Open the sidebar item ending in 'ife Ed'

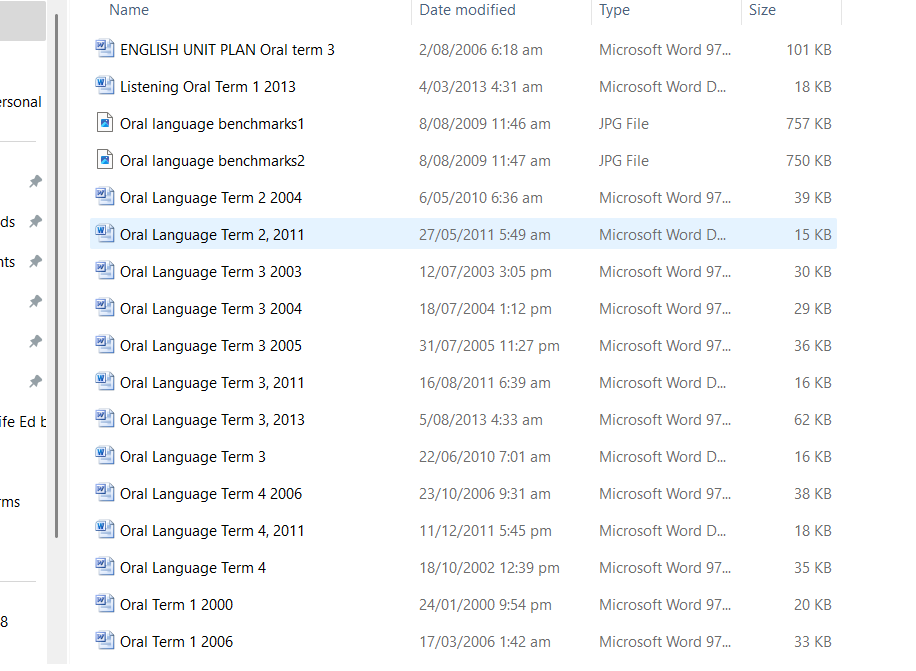pyautogui.click(x=23, y=422)
